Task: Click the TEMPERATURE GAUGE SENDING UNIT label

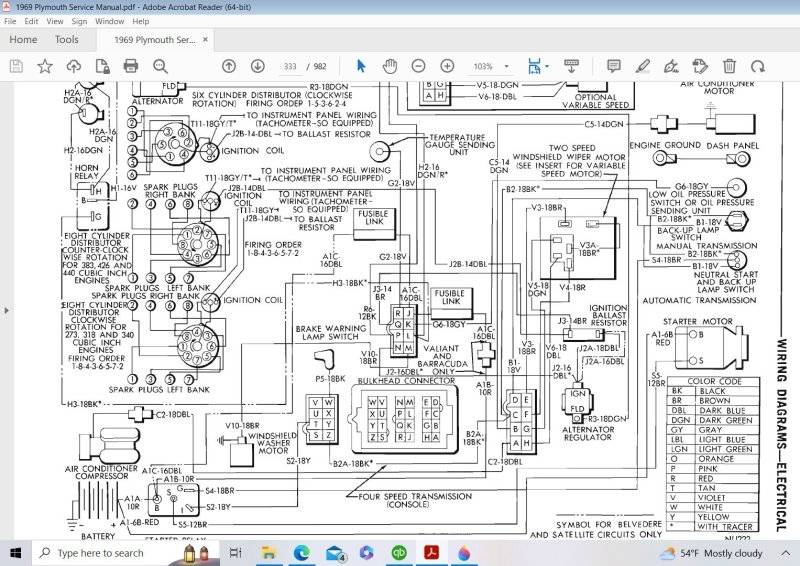Action: point(459,144)
